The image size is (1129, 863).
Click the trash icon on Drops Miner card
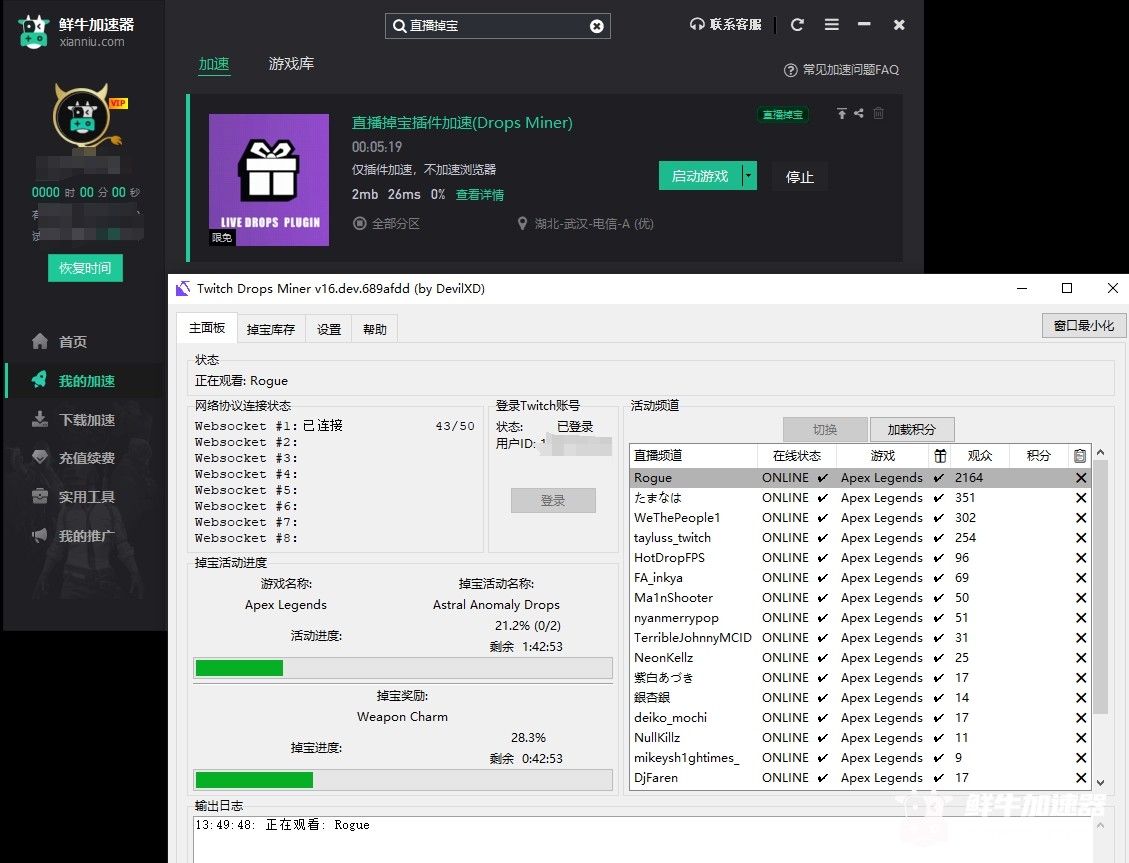pos(878,113)
